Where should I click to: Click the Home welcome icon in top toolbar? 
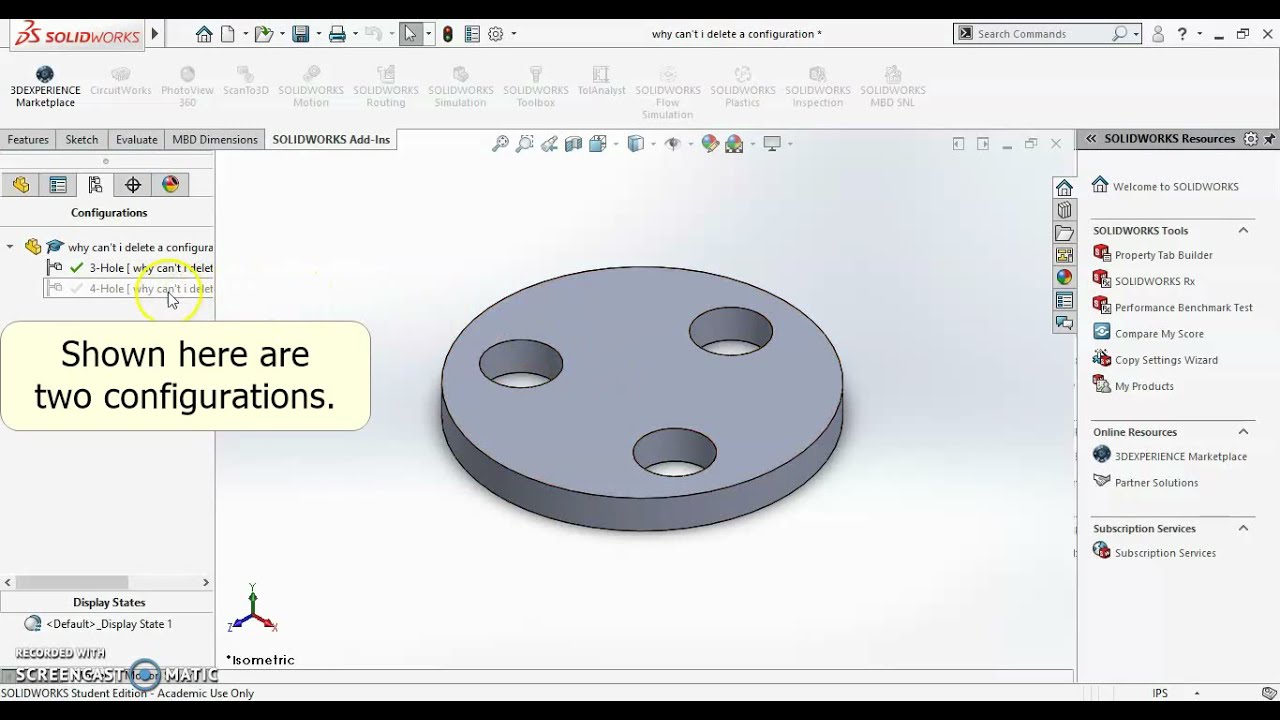[204, 34]
